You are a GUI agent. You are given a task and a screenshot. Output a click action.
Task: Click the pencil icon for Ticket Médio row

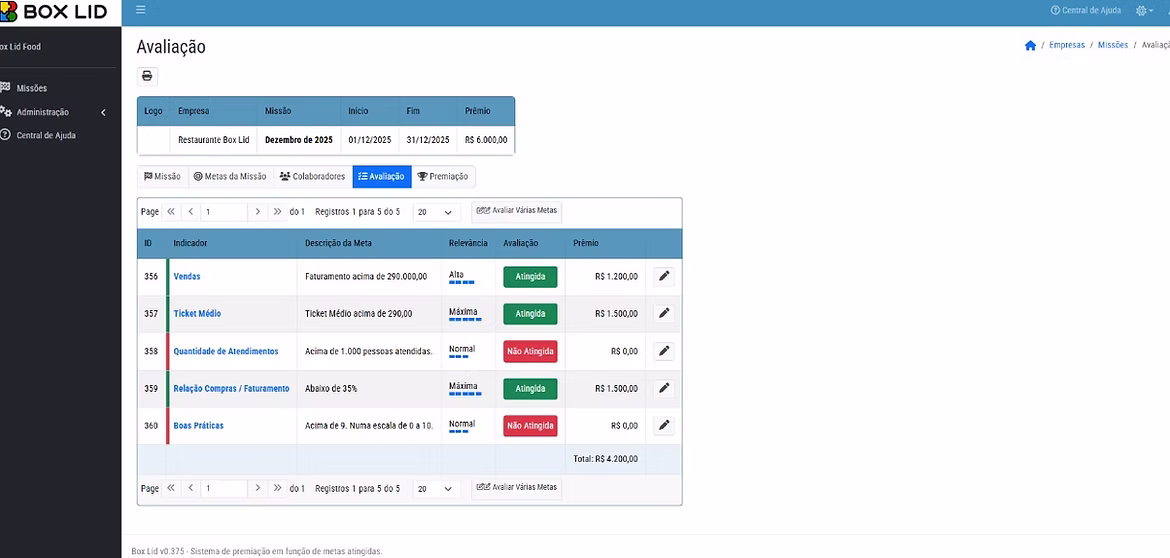[664, 313]
